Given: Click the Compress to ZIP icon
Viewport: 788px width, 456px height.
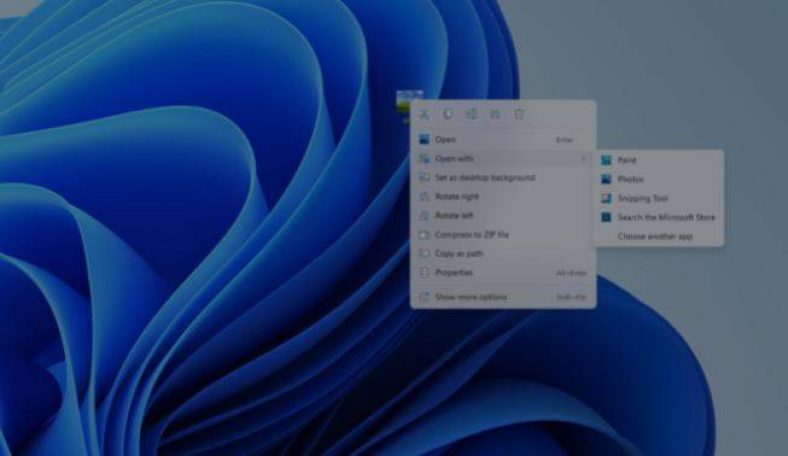Looking at the screenshot, I should pyautogui.click(x=425, y=235).
